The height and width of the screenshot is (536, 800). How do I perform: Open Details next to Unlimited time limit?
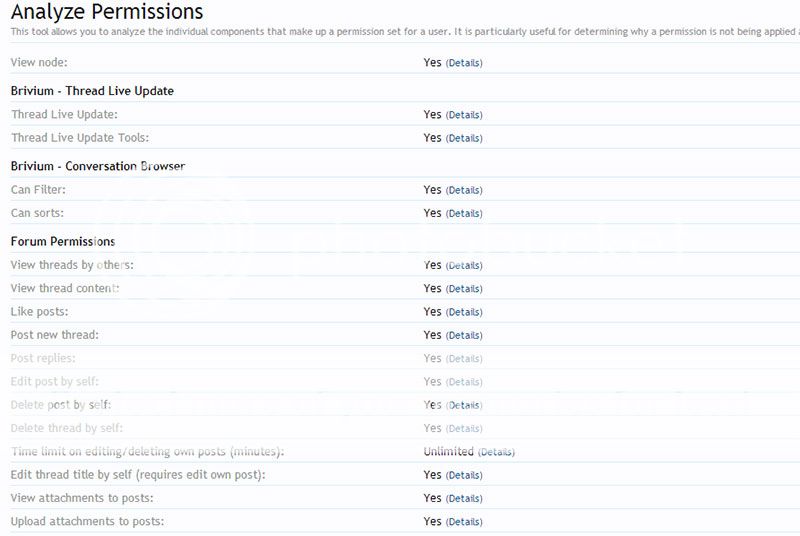[496, 452]
